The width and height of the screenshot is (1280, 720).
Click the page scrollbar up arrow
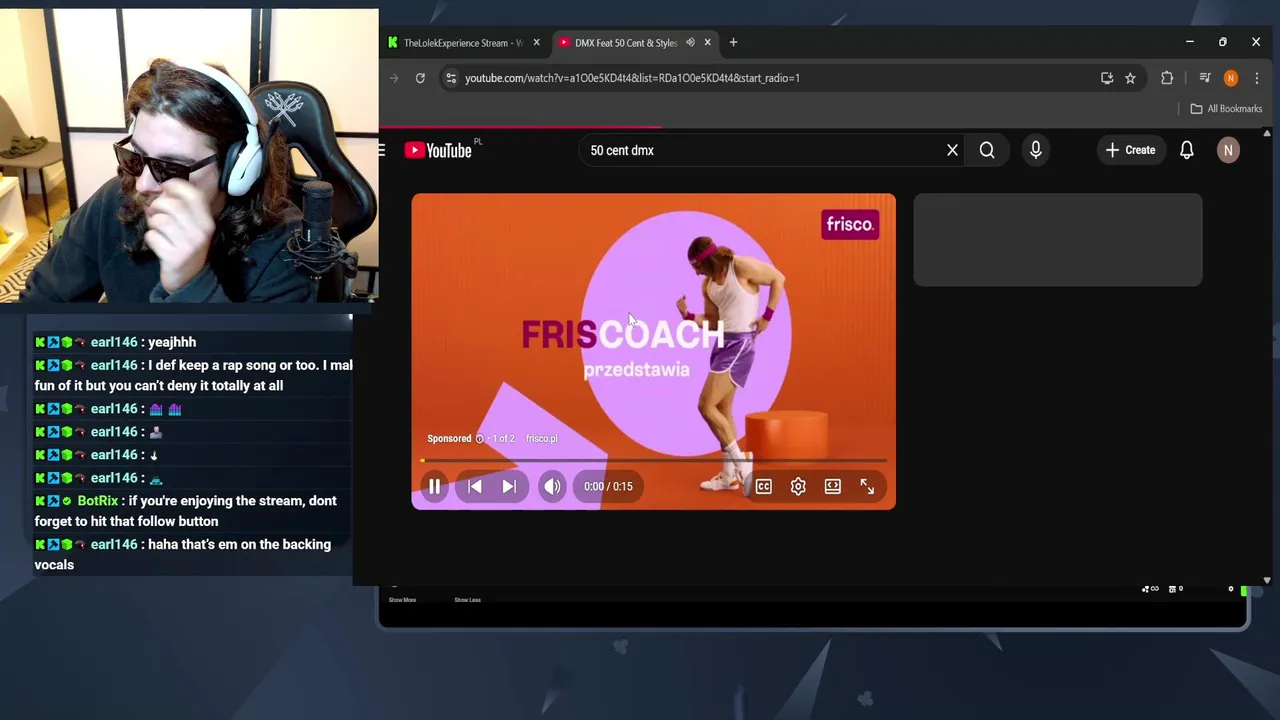point(1267,133)
